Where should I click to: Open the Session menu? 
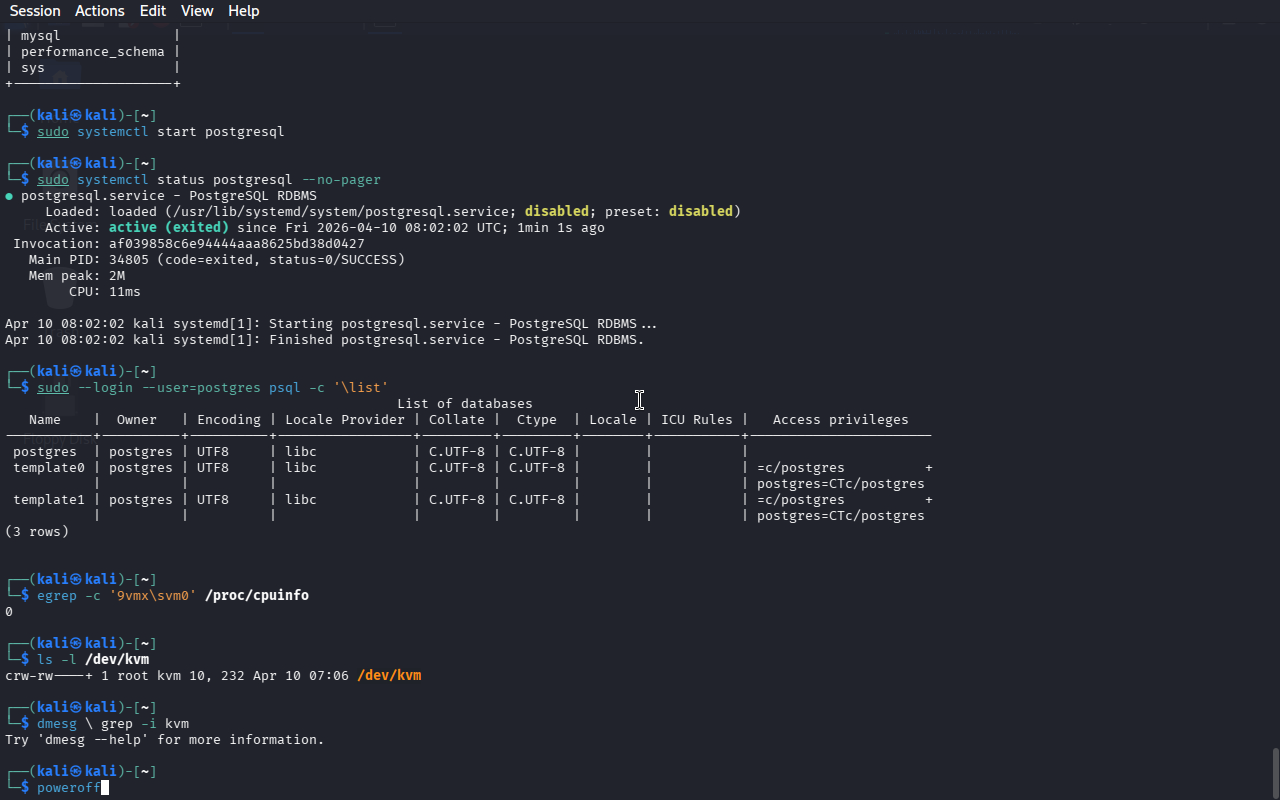point(35,11)
